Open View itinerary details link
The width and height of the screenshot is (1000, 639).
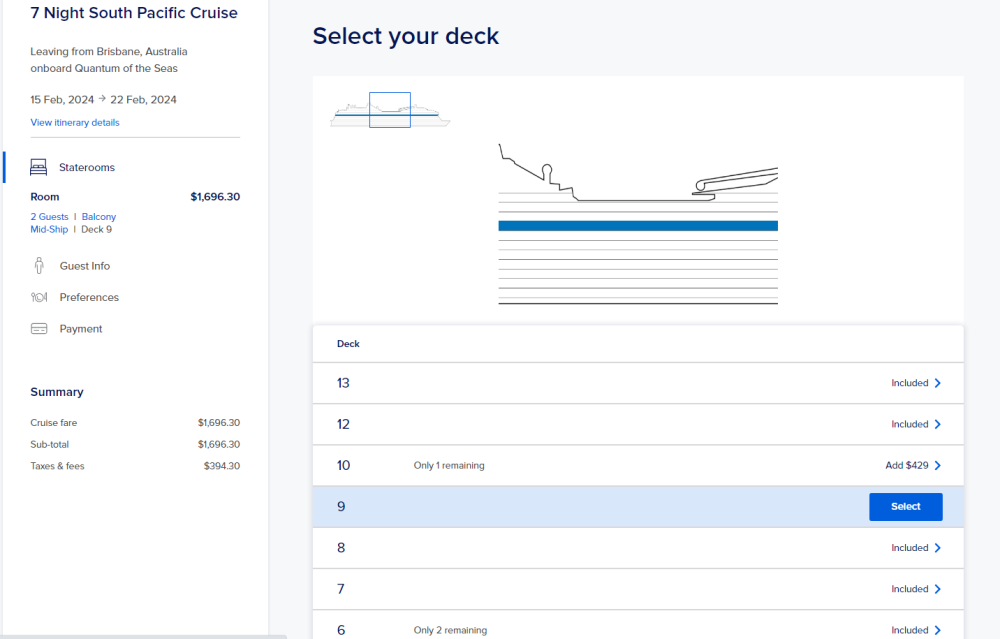tap(75, 123)
